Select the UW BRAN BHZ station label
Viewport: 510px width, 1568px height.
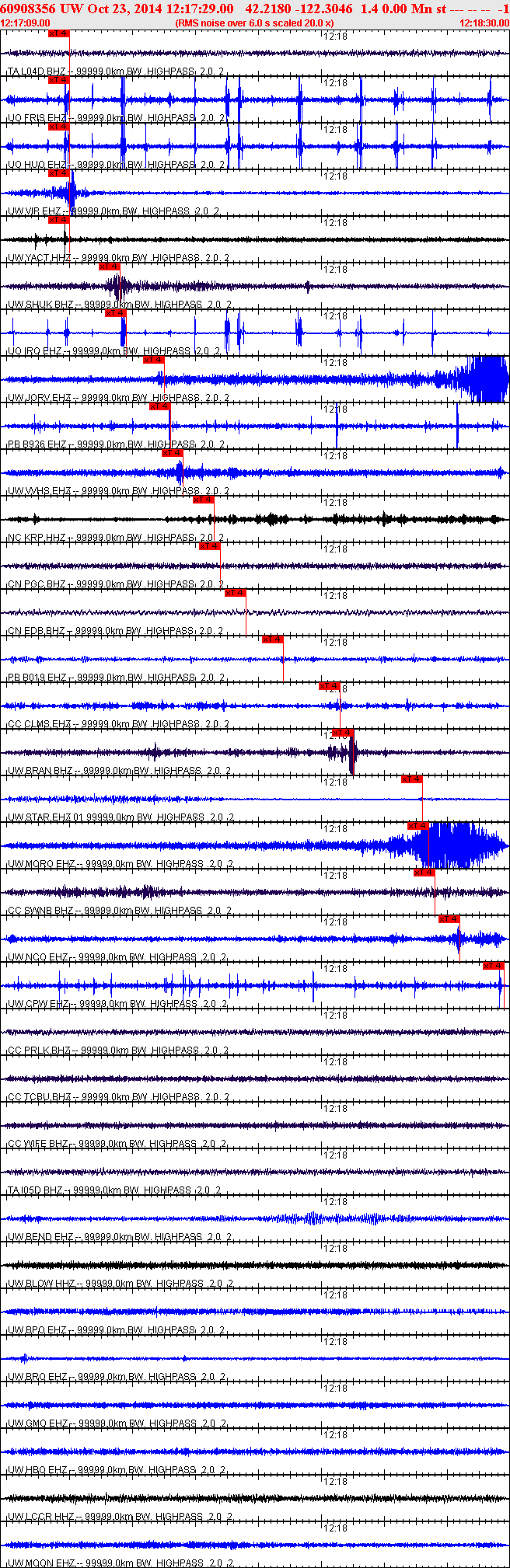click(x=40, y=771)
